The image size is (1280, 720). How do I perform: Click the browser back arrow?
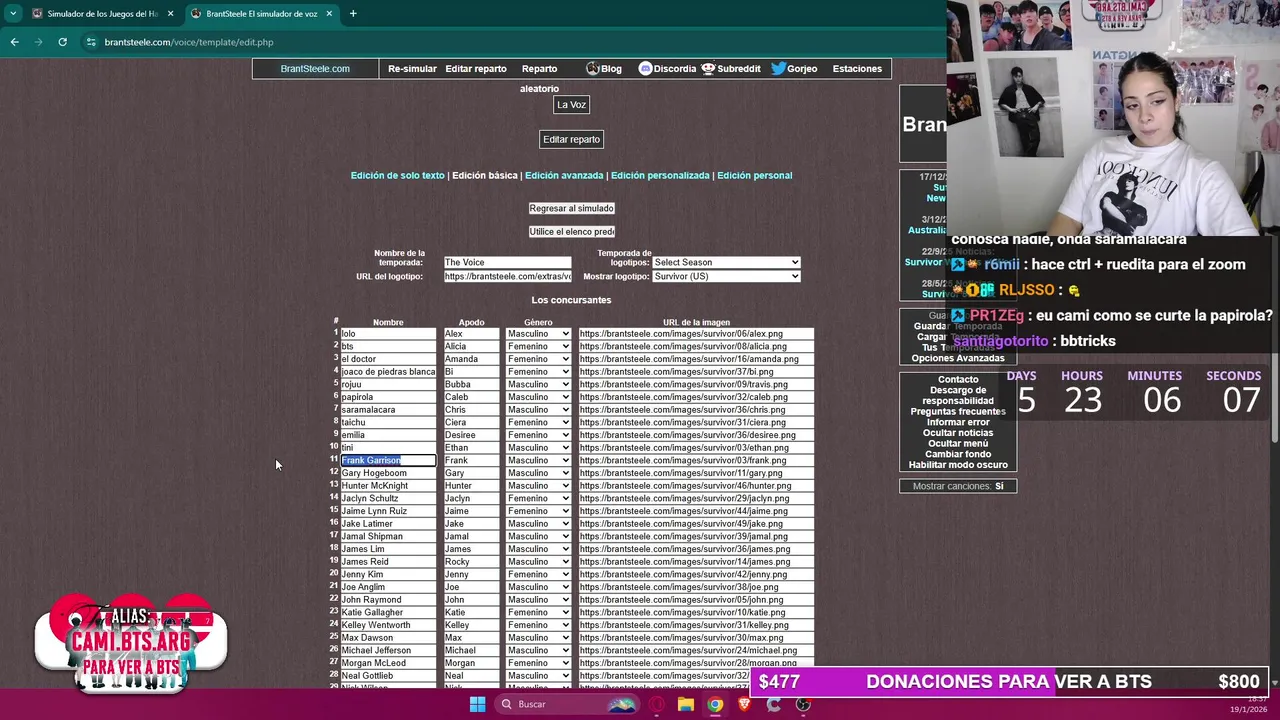(x=14, y=42)
